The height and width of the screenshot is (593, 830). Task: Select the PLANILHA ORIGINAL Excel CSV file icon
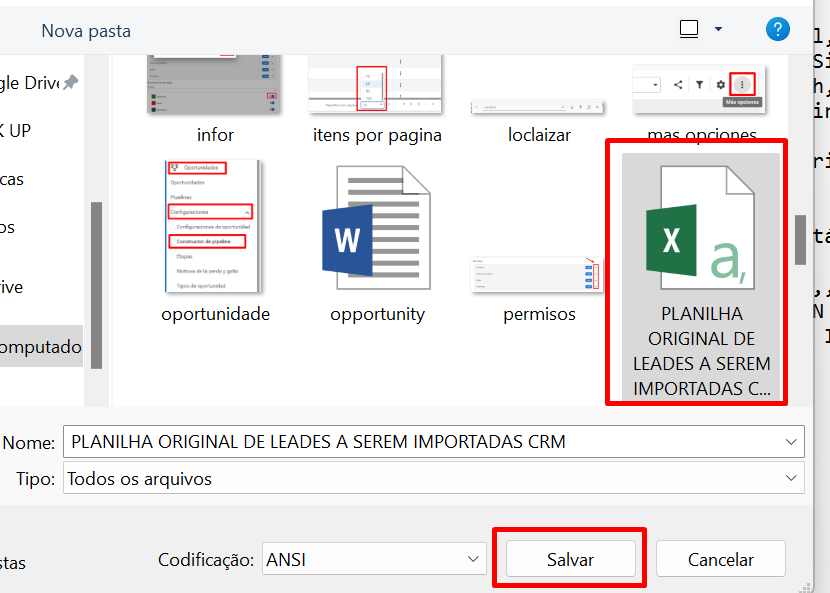tap(700, 228)
